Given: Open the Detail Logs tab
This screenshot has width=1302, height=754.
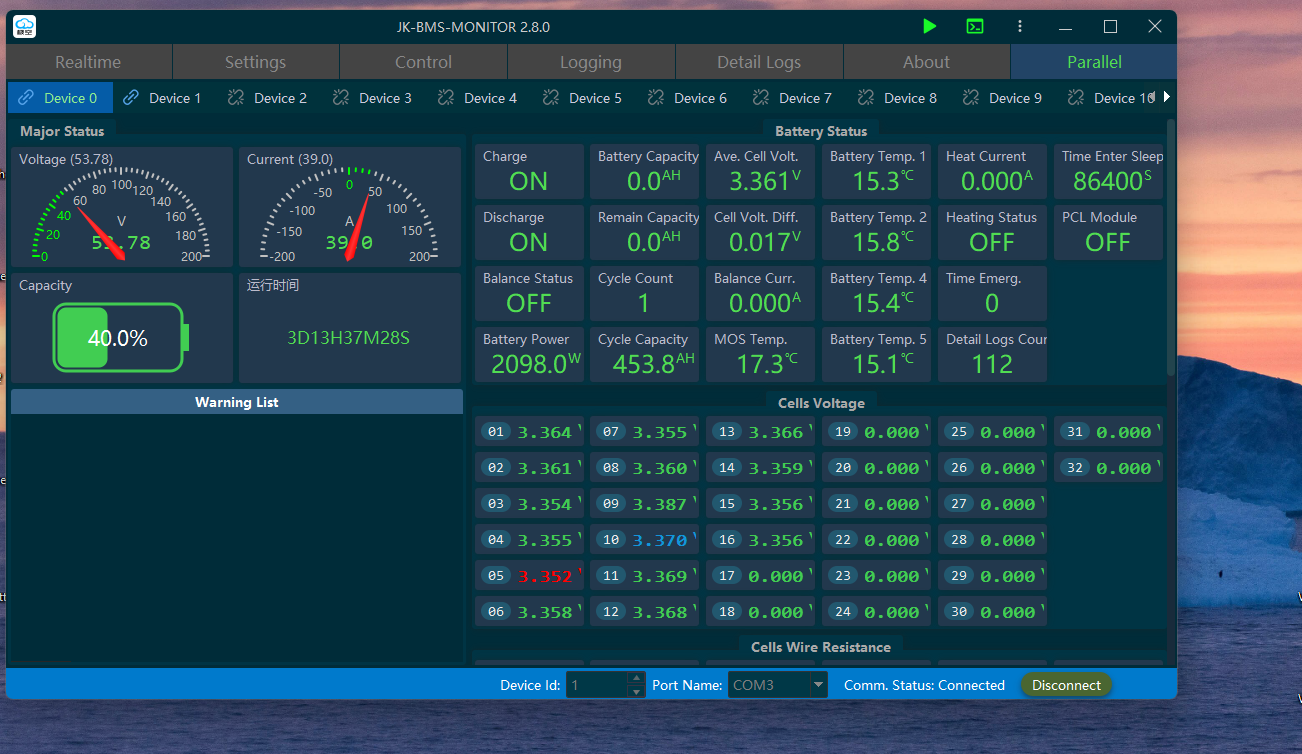Looking at the screenshot, I should (759, 62).
